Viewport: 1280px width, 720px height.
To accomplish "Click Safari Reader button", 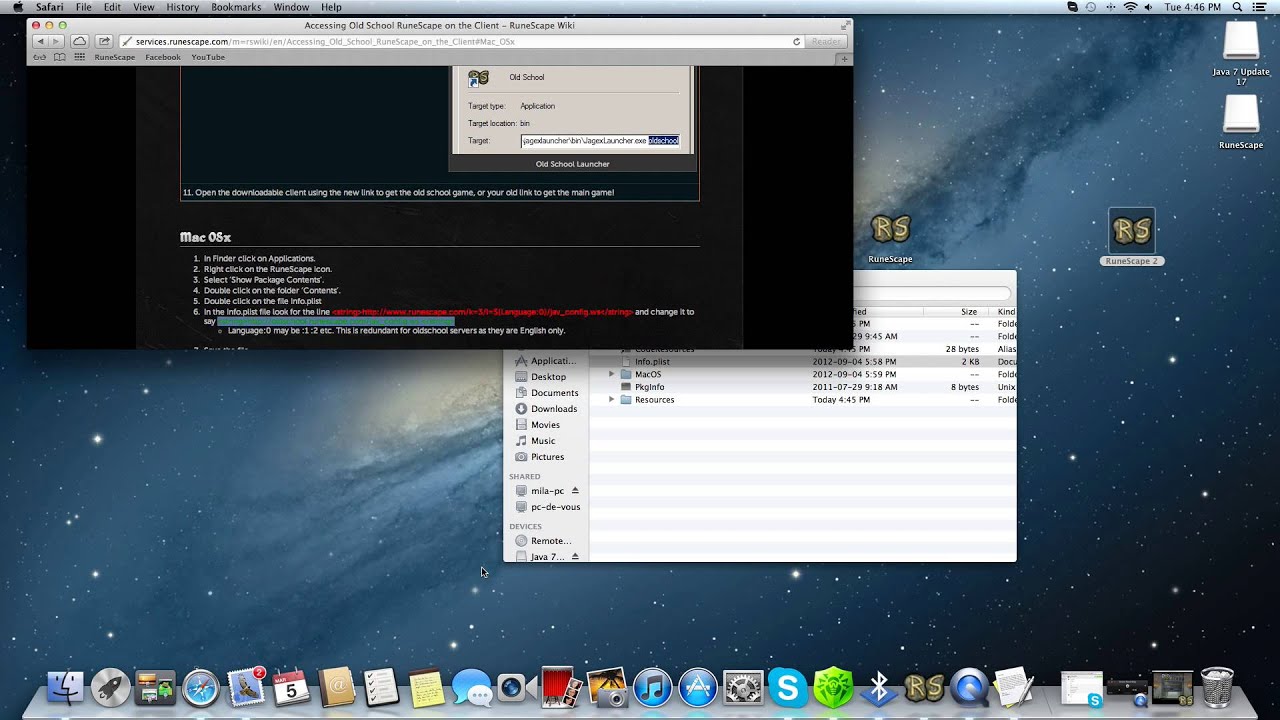I will pyautogui.click(x=826, y=41).
